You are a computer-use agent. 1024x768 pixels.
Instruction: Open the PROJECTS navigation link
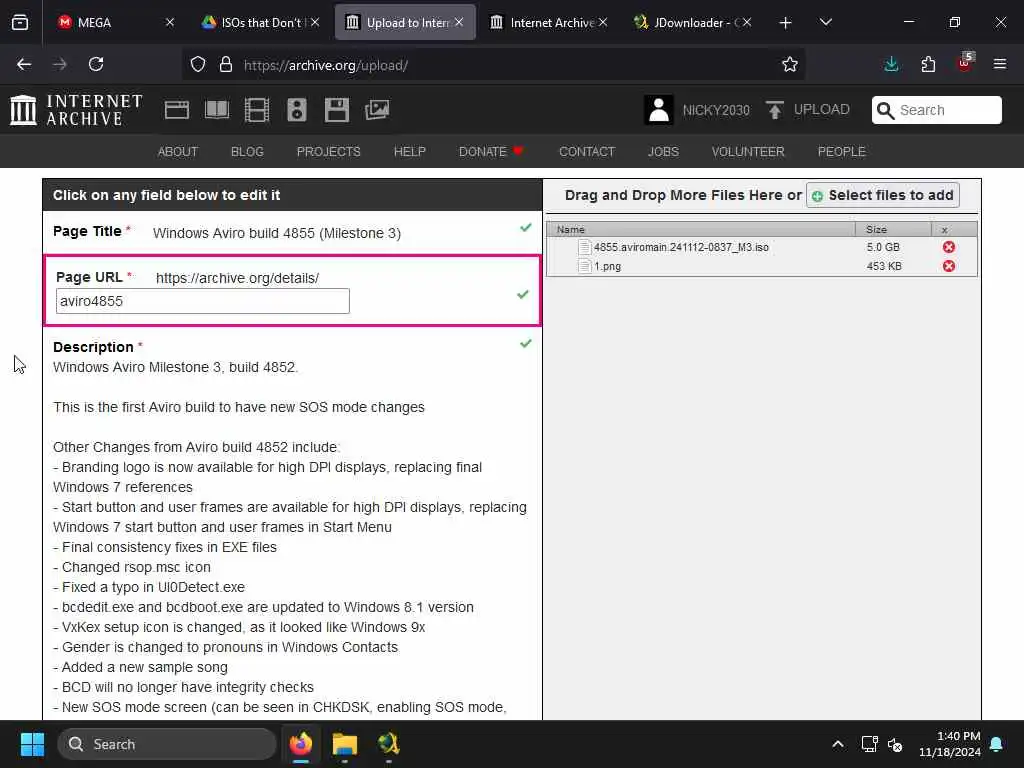(328, 152)
